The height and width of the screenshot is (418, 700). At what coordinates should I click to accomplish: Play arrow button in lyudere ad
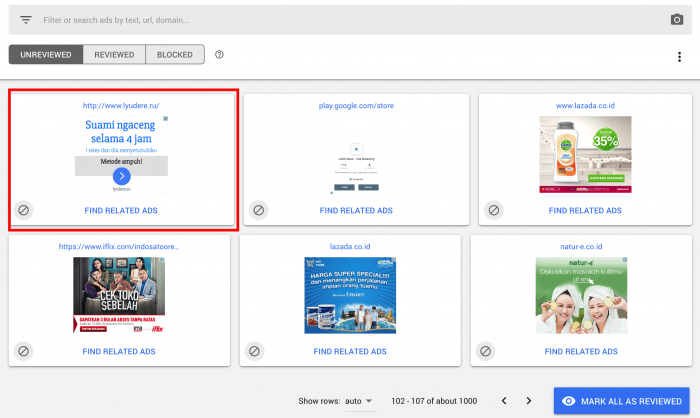[121, 176]
